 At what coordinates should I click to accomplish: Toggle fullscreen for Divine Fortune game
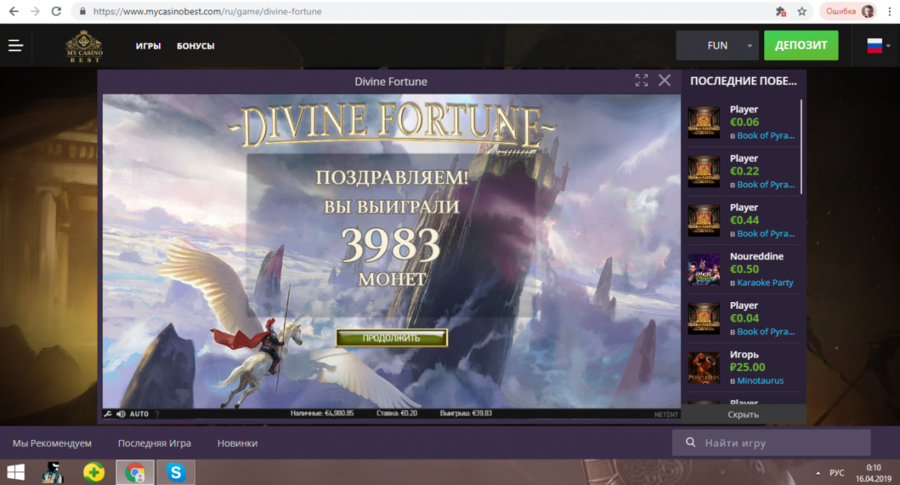pyautogui.click(x=642, y=81)
